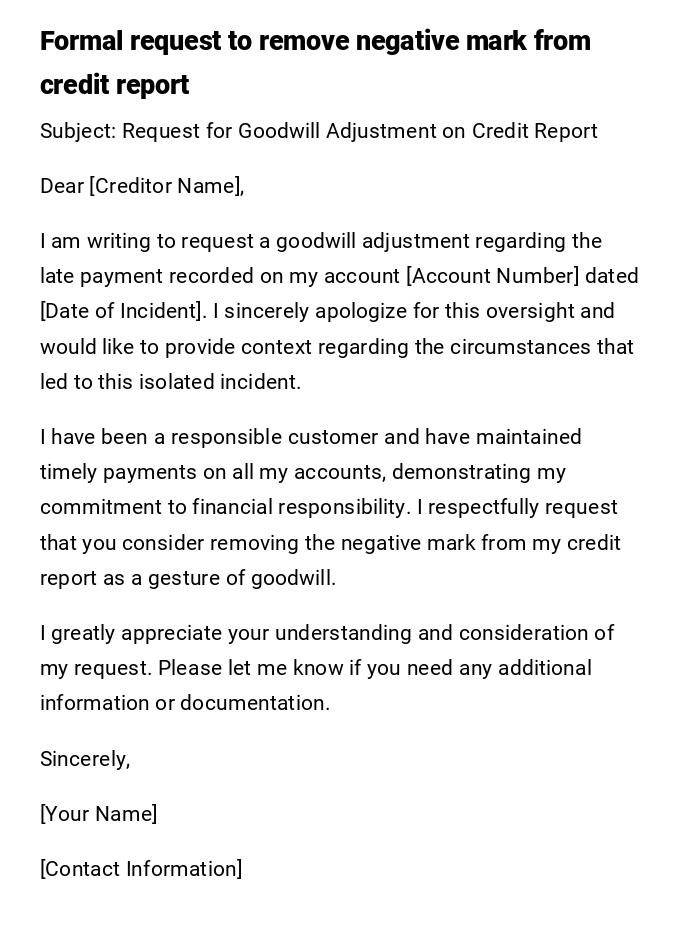Select the [Creditor Name] placeholder

[166, 186]
